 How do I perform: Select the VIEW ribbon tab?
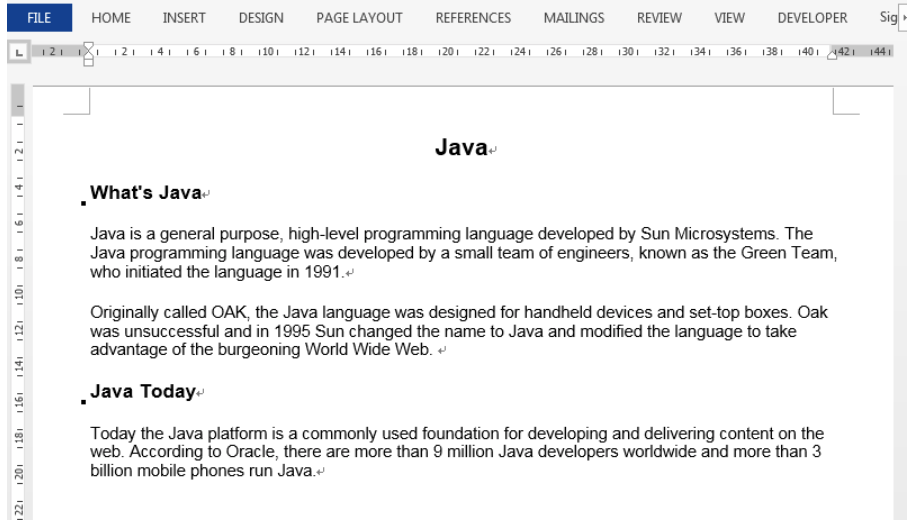tap(730, 18)
